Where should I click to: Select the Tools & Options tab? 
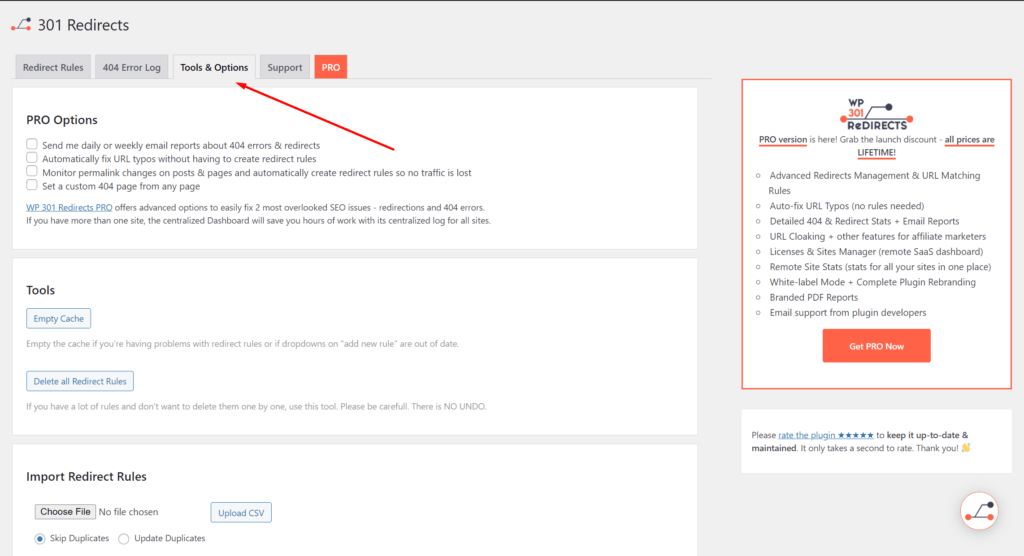pos(214,68)
